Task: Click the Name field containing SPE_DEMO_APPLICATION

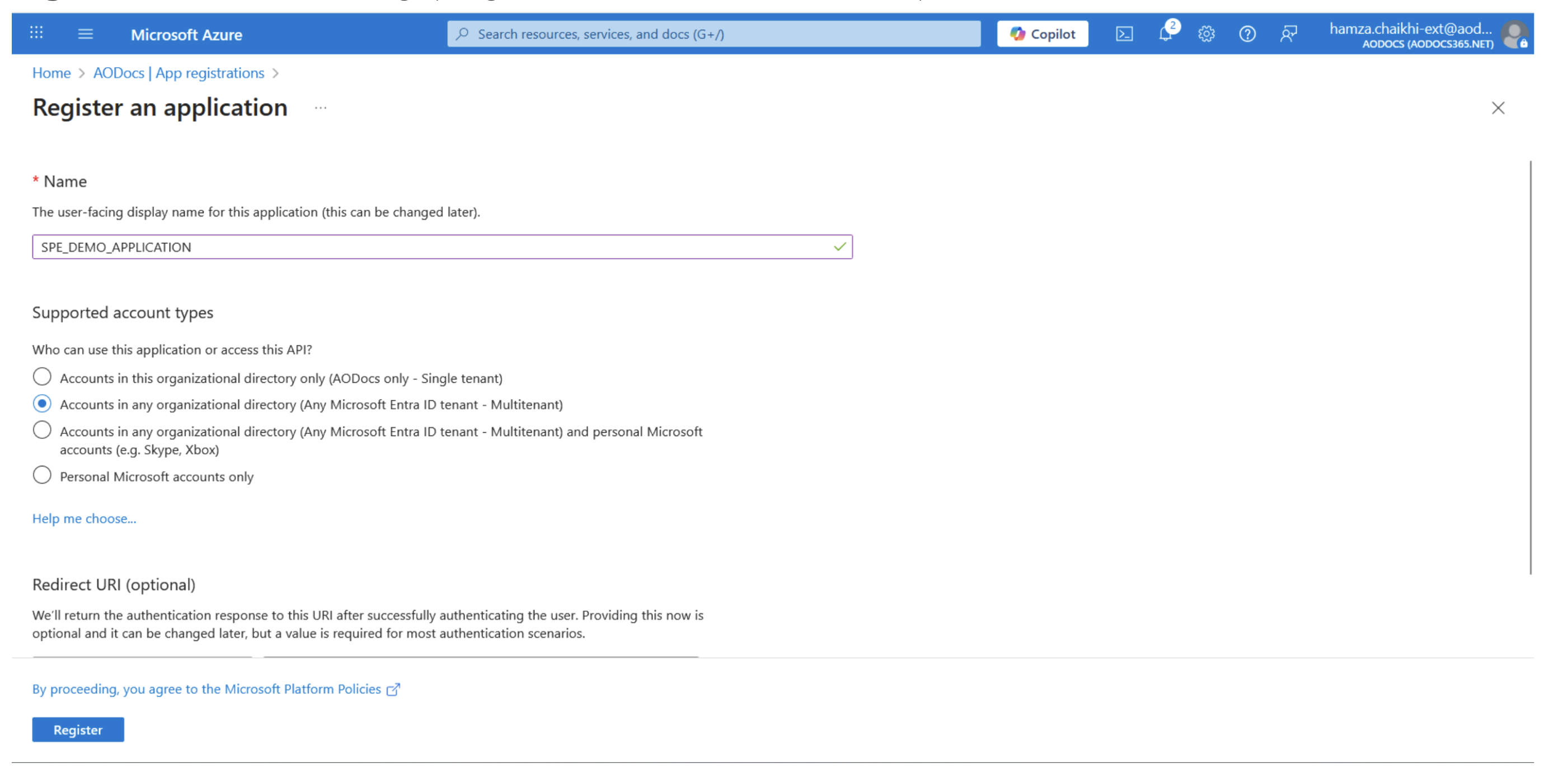Action: 442,247
